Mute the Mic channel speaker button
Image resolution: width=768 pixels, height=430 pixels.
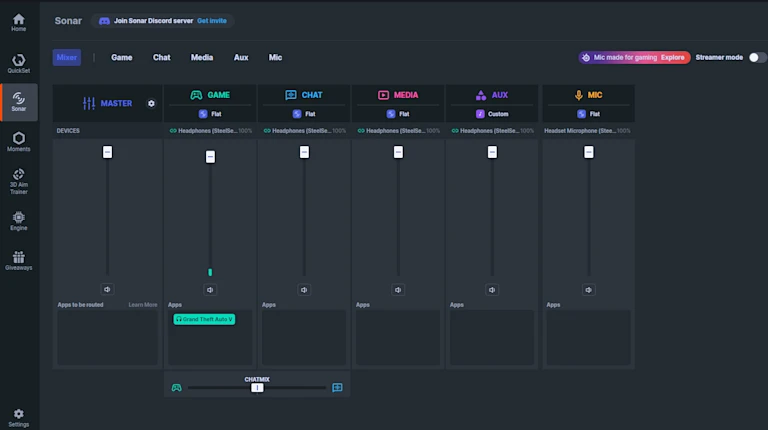pyautogui.click(x=589, y=290)
